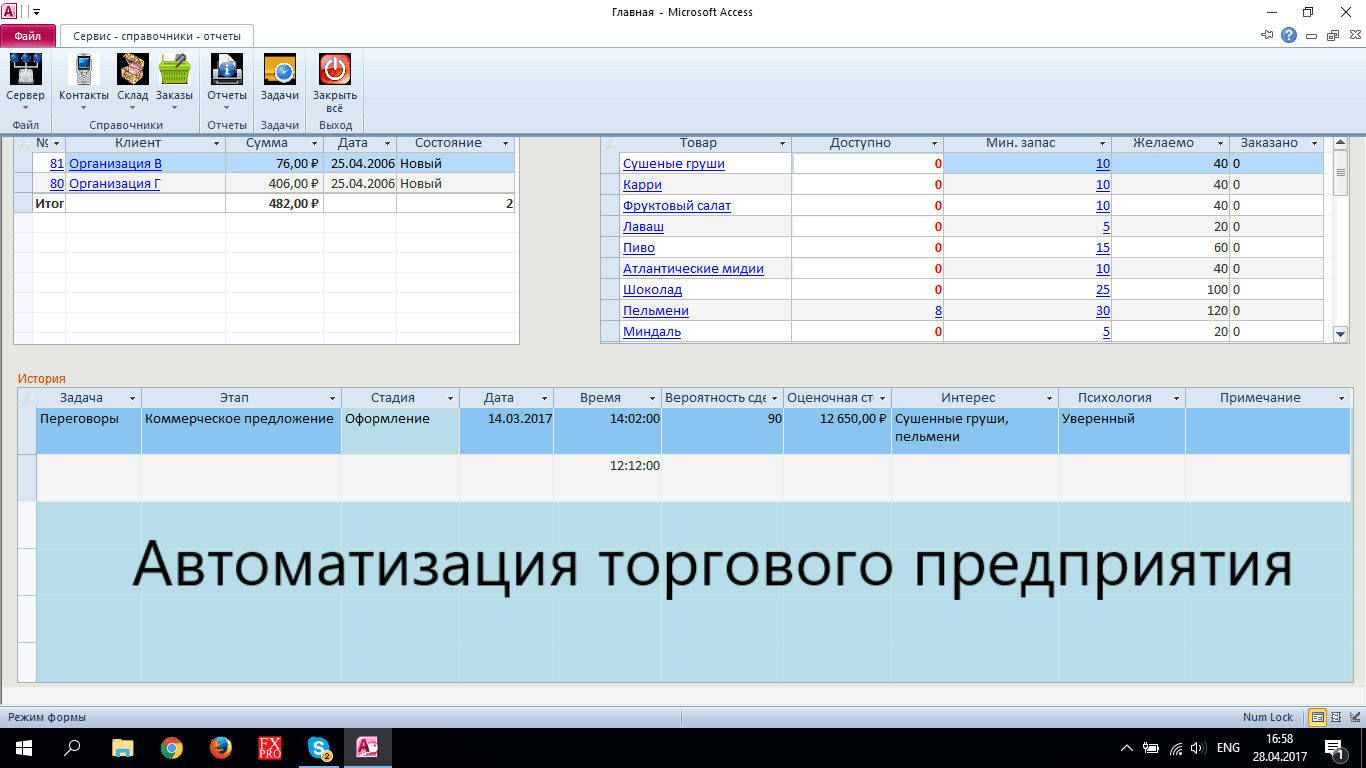Select the Переговоры task cell
This screenshot has height=768, width=1366.
pos(89,431)
